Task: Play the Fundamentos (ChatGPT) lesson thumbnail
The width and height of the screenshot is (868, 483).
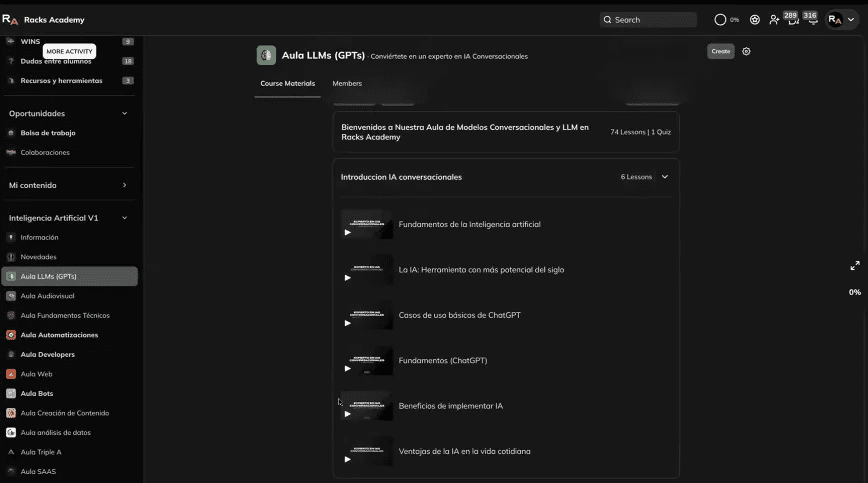Action: click(x=366, y=361)
